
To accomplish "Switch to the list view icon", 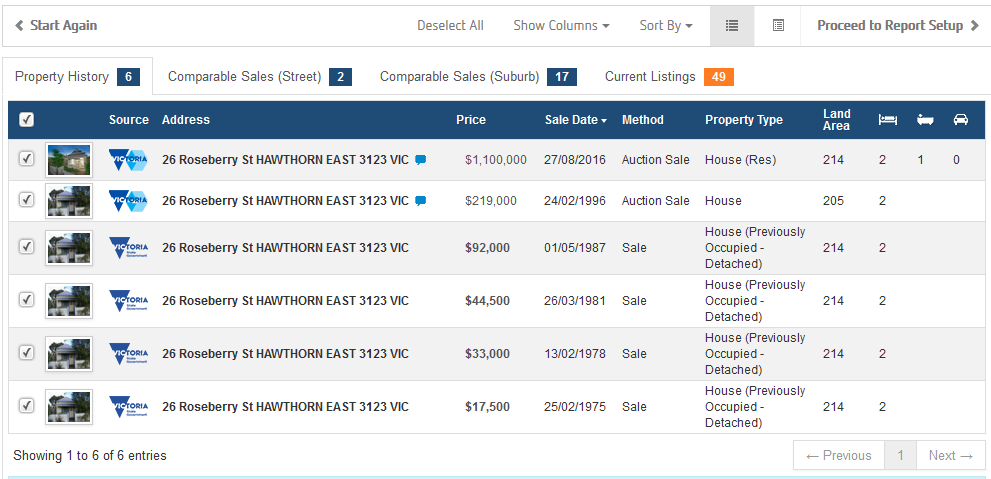I will [732, 26].
